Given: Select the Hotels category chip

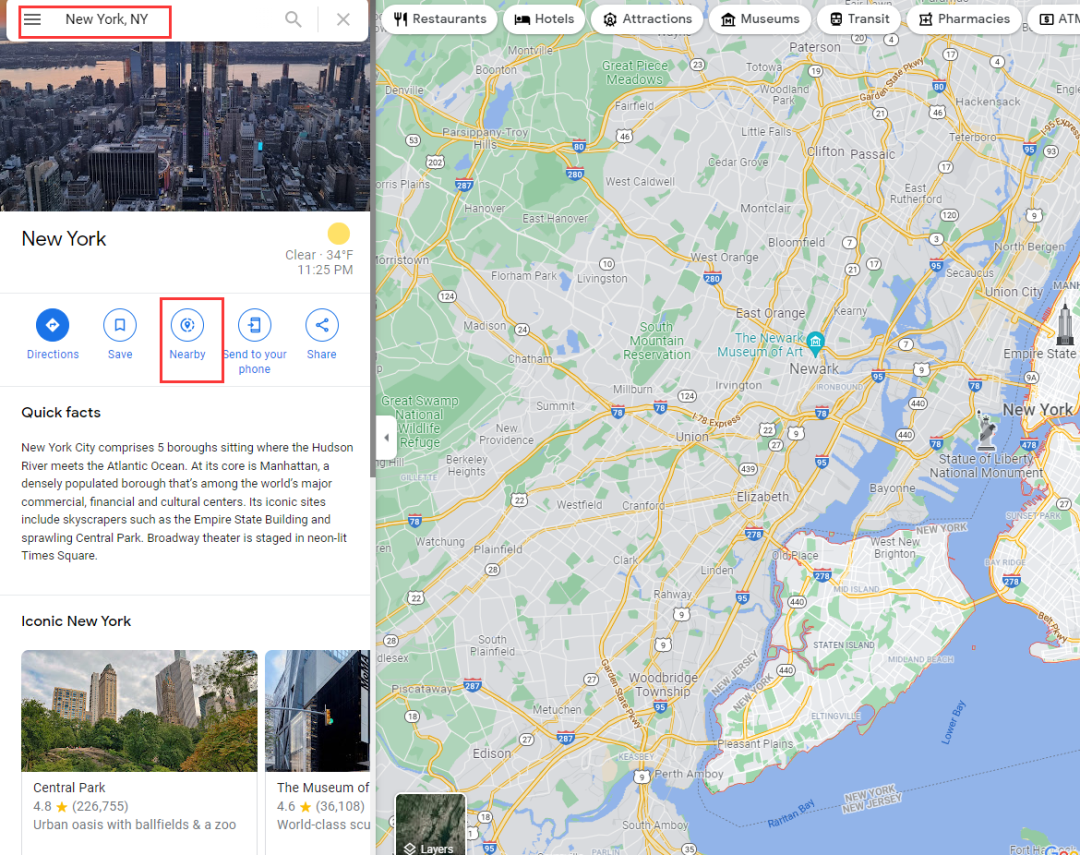Looking at the screenshot, I should point(544,19).
